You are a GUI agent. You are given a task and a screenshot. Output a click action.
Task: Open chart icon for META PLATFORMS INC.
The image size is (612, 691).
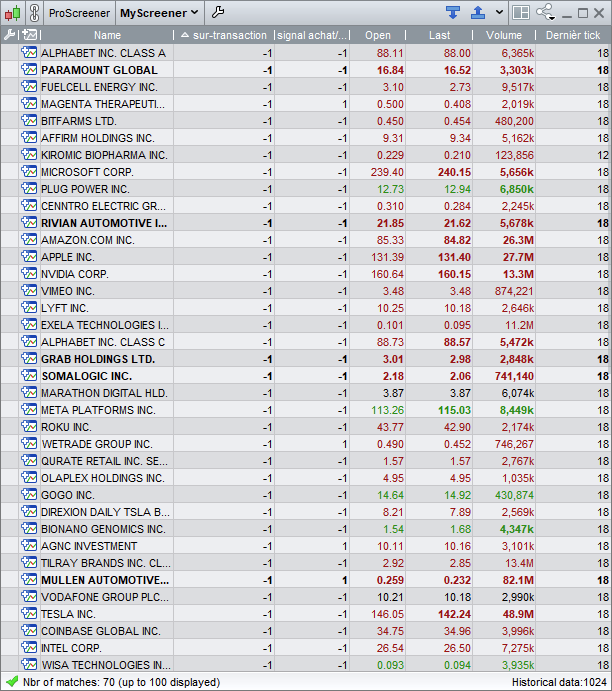[29, 410]
